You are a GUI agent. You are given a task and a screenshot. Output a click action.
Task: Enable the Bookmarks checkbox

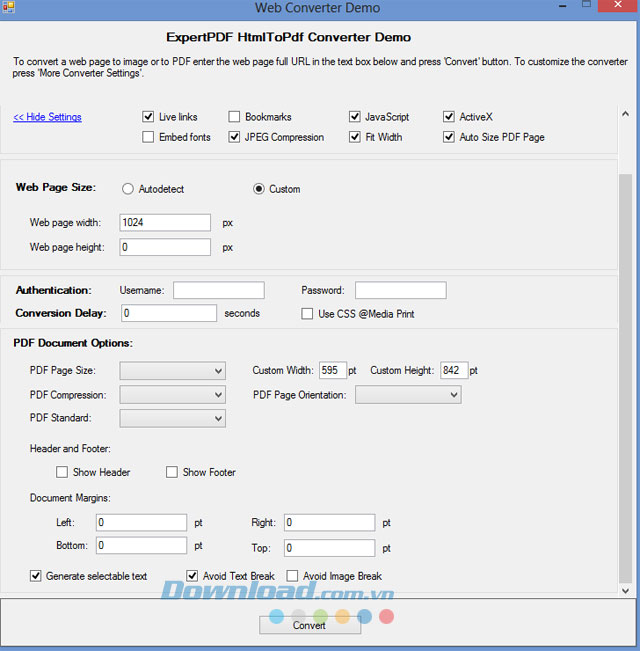[234, 117]
